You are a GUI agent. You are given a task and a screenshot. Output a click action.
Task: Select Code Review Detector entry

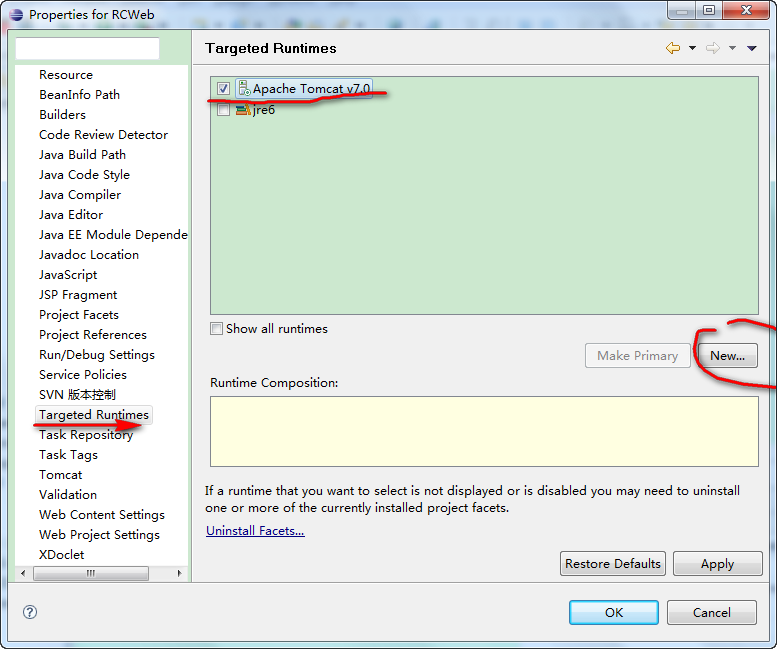point(104,135)
